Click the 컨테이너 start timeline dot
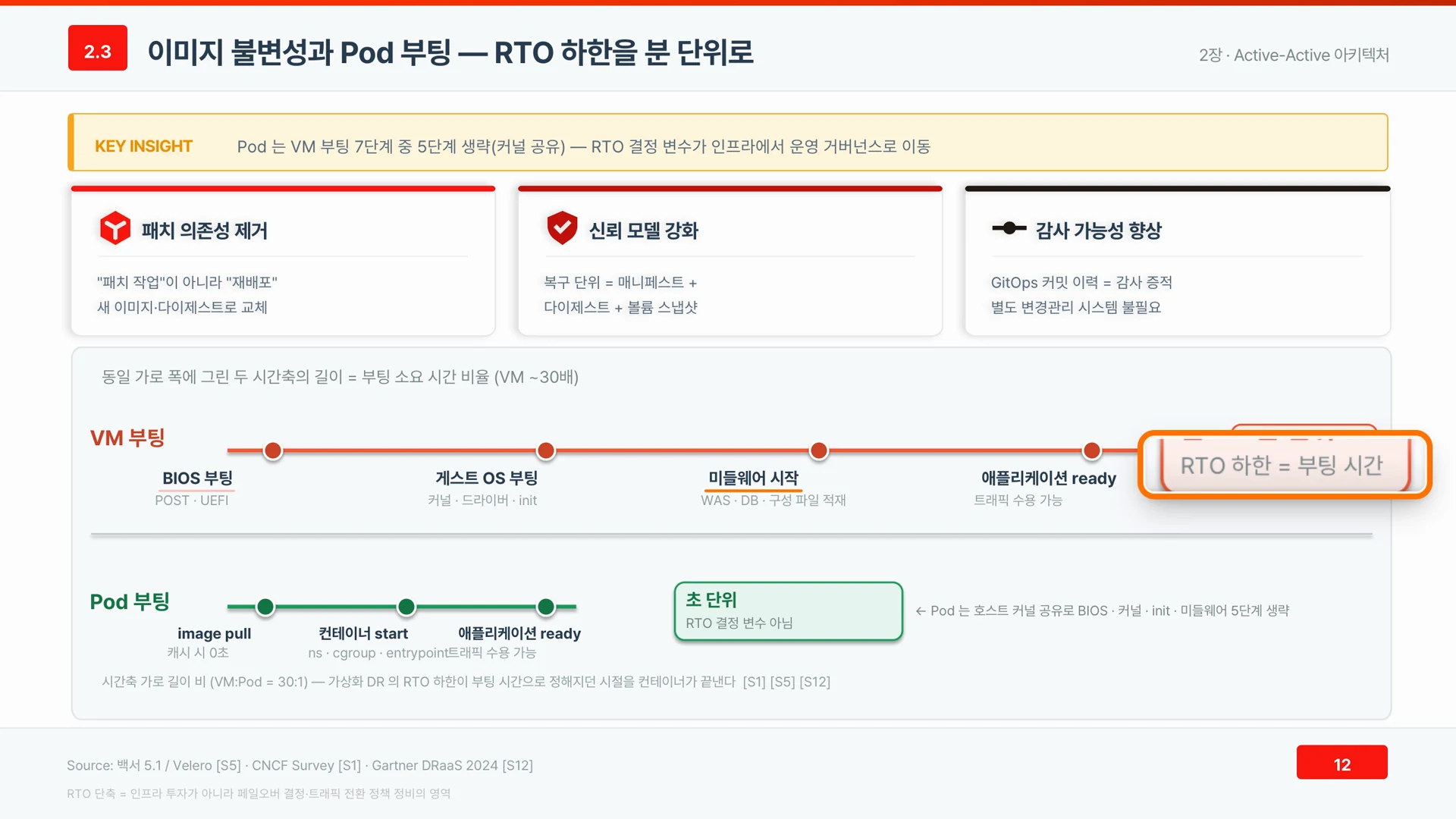The width and height of the screenshot is (1456, 819). pos(406,607)
